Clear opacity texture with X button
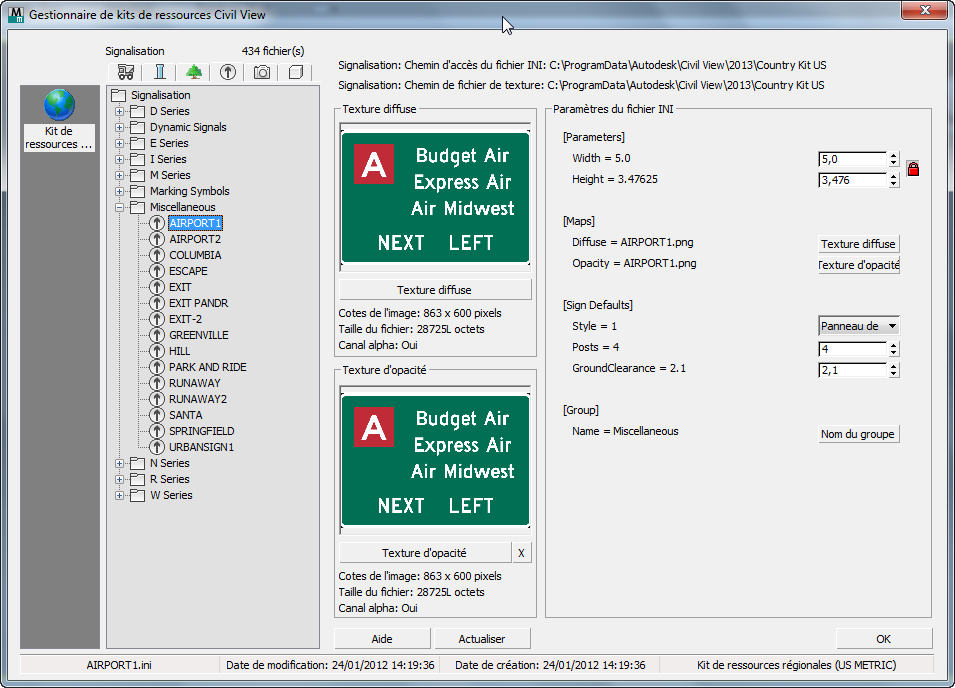 pyautogui.click(x=521, y=553)
